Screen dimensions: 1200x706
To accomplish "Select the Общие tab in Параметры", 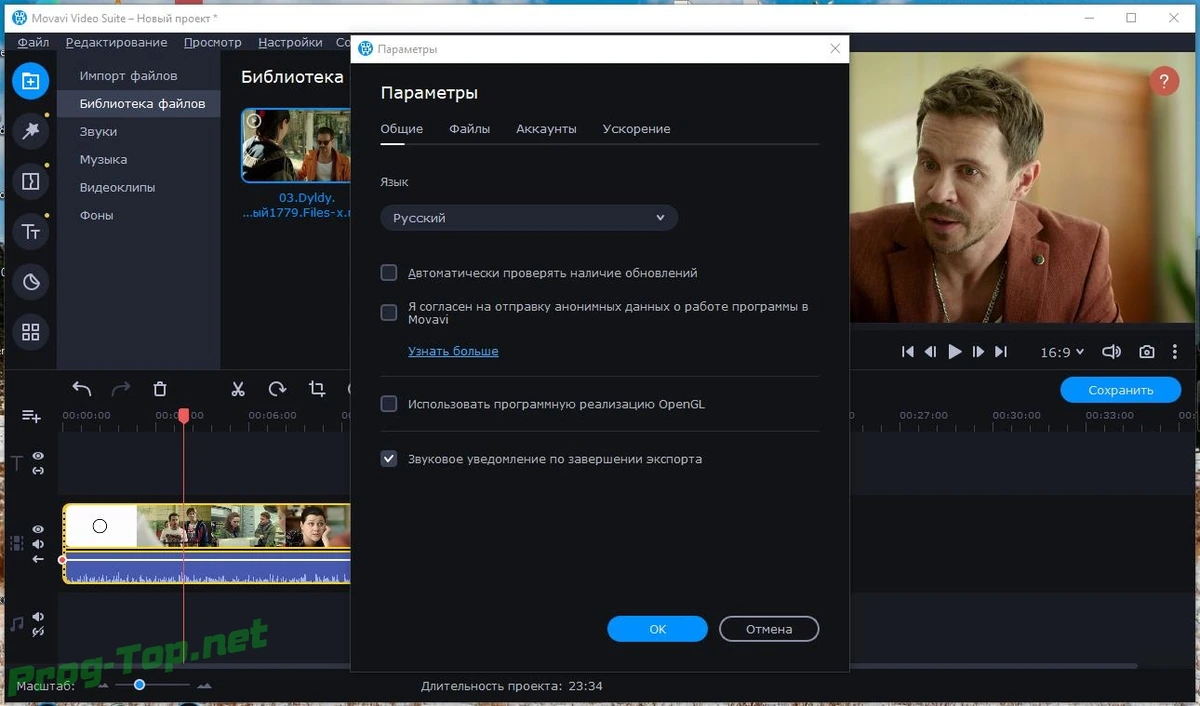I will [401, 129].
